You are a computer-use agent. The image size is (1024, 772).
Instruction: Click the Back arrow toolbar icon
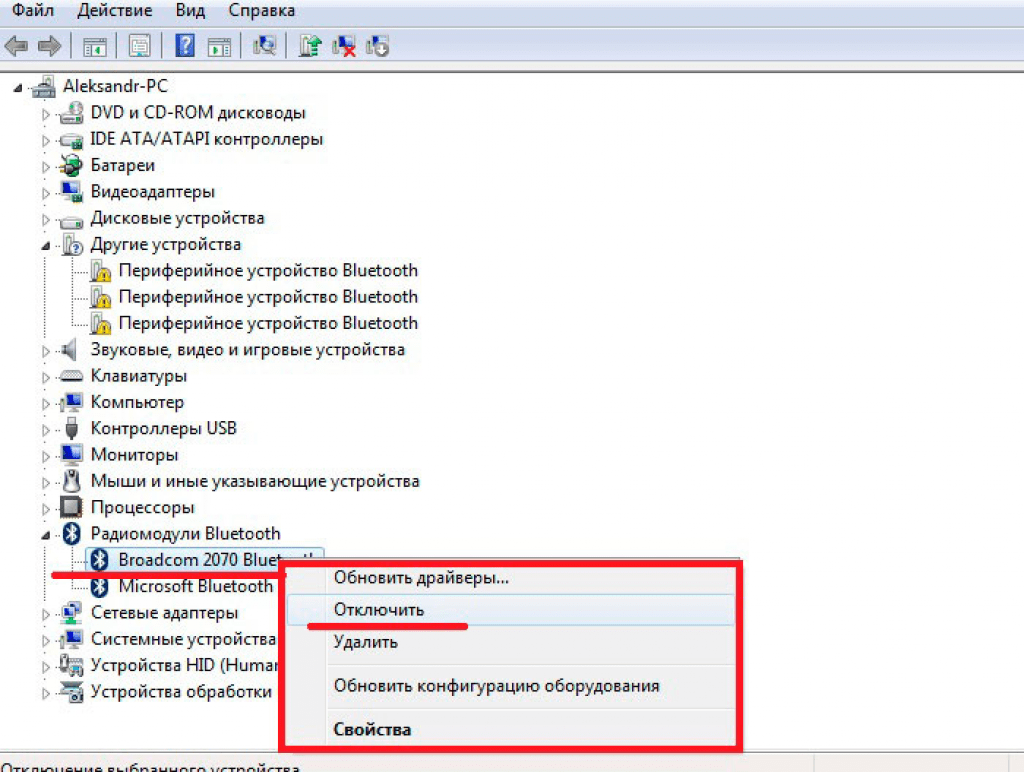tap(16, 46)
